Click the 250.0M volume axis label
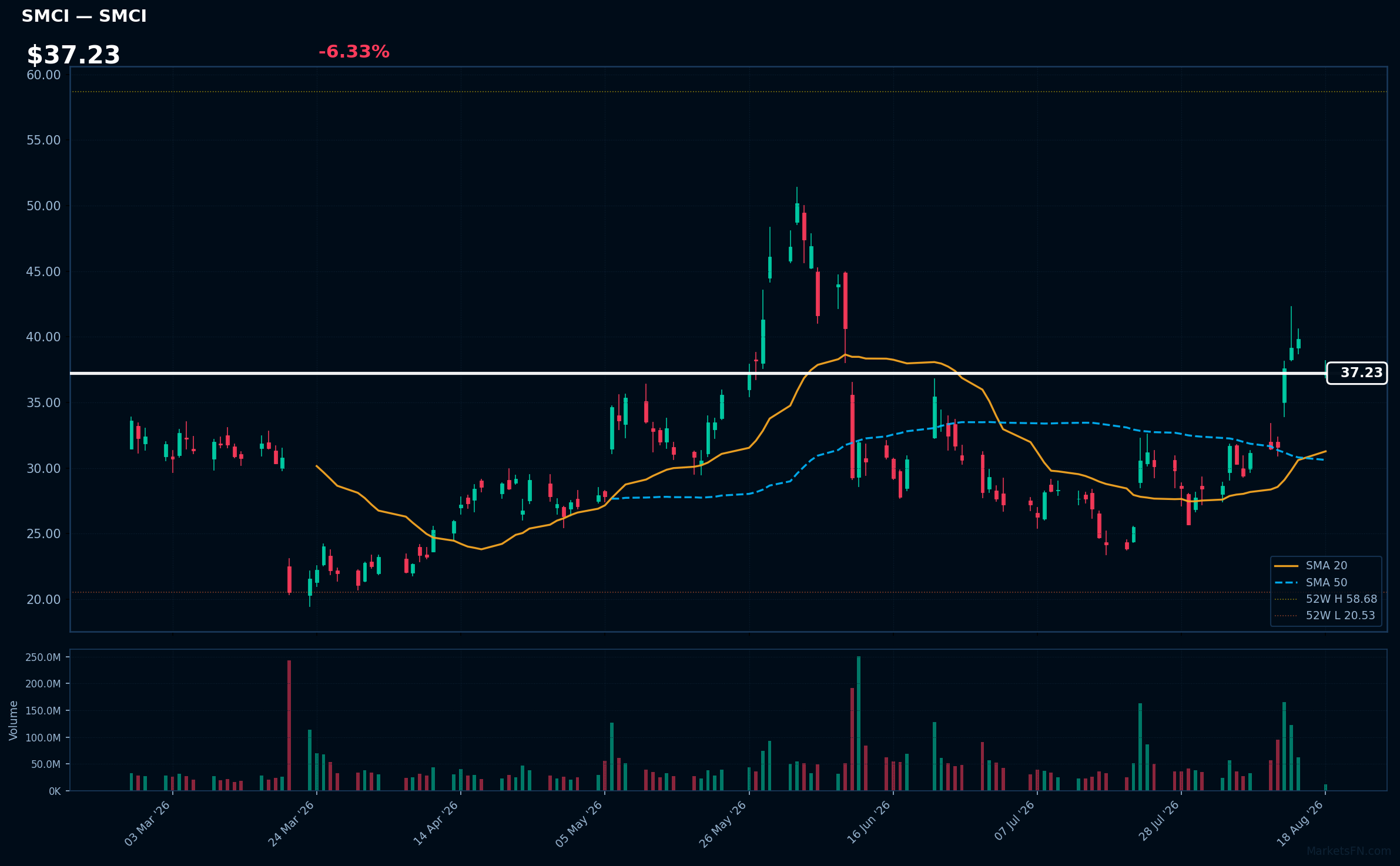 pyautogui.click(x=43, y=657)
